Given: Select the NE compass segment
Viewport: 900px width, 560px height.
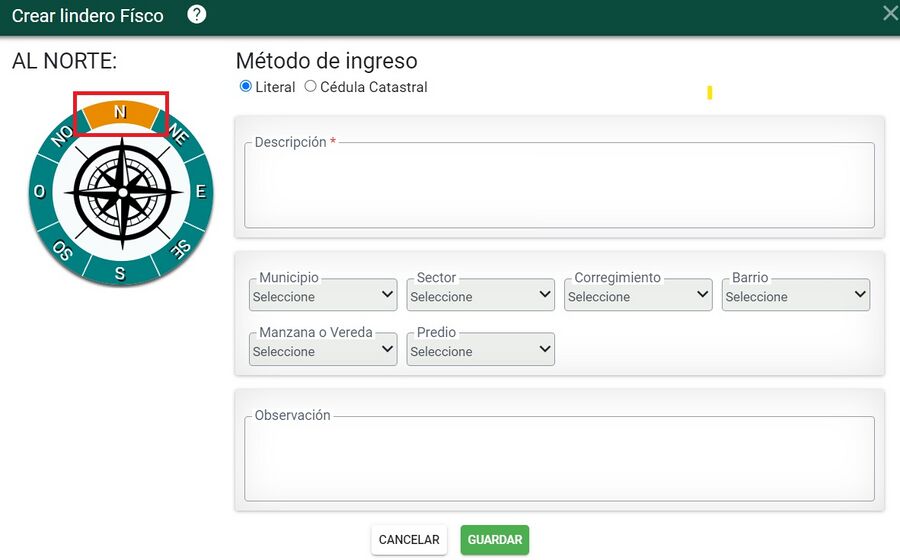Looking at the screenshot, I should click(179, 135).
